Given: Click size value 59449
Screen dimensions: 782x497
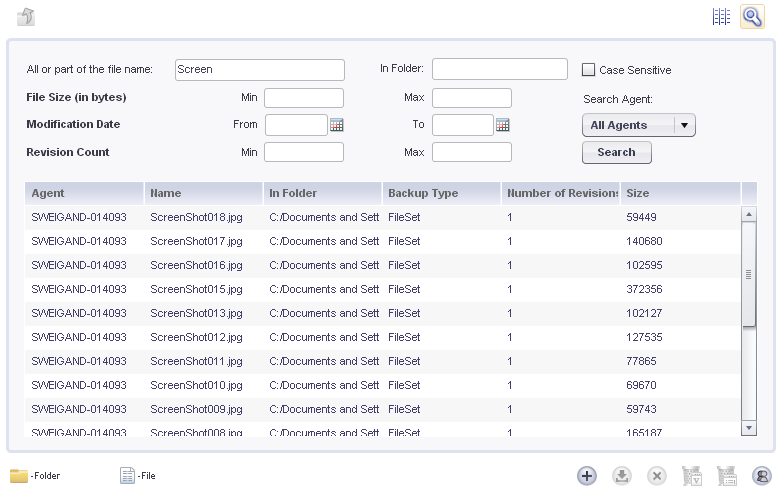Looking at the screenshot, I should tap(641, 217).
